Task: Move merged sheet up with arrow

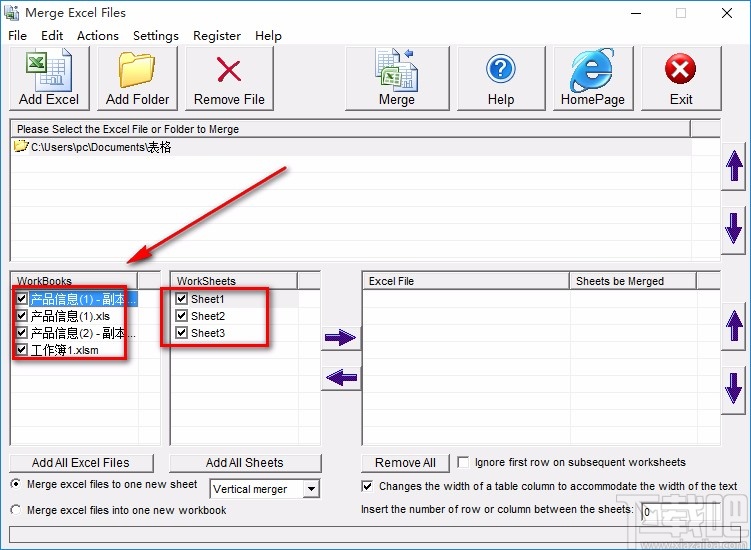Action: pos(734,326)
